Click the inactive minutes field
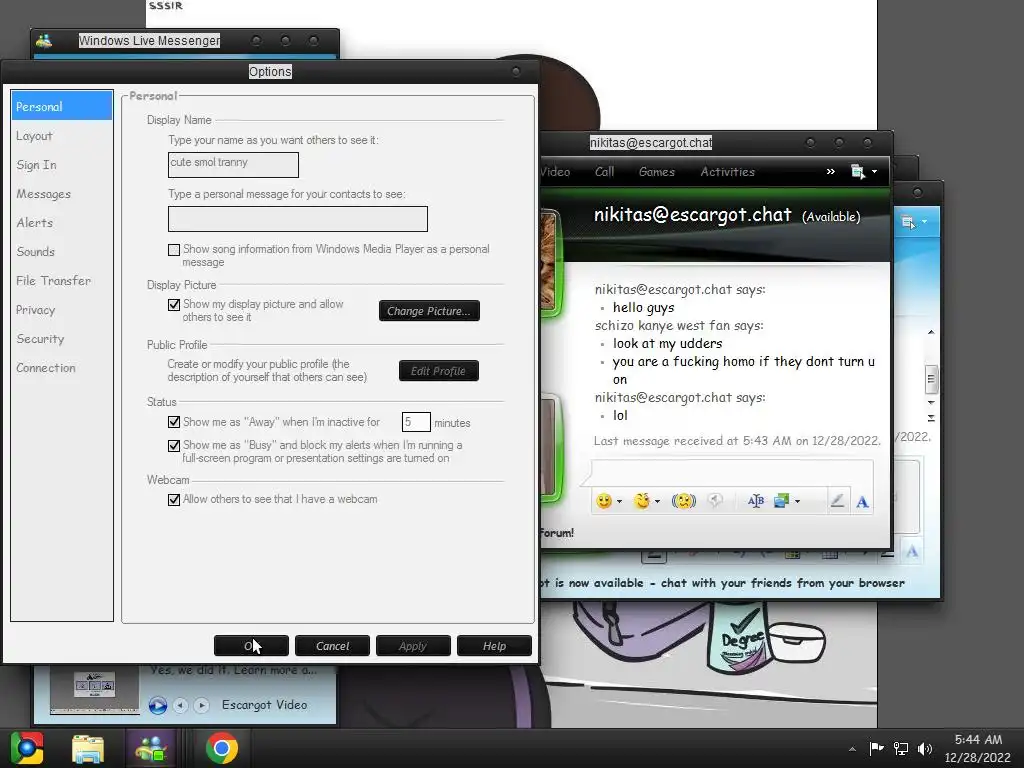The height and width of the screenshot is (768, 1024). [x=416, y=422]
